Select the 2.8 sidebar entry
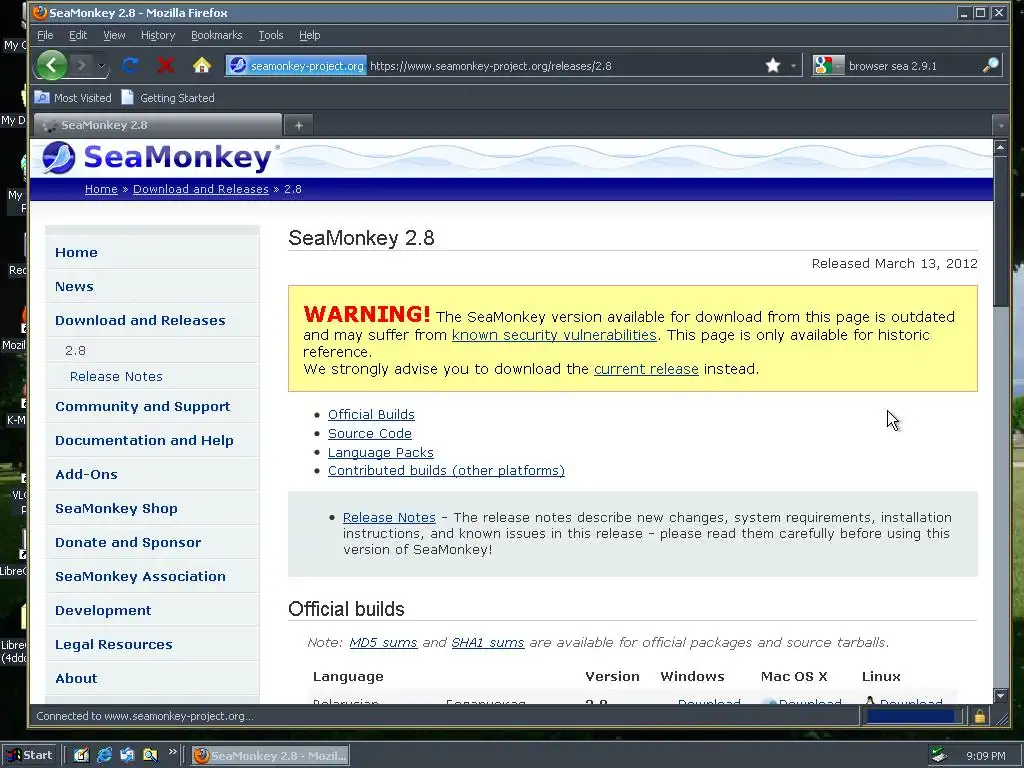The image size is (1024, 768). 75,350
